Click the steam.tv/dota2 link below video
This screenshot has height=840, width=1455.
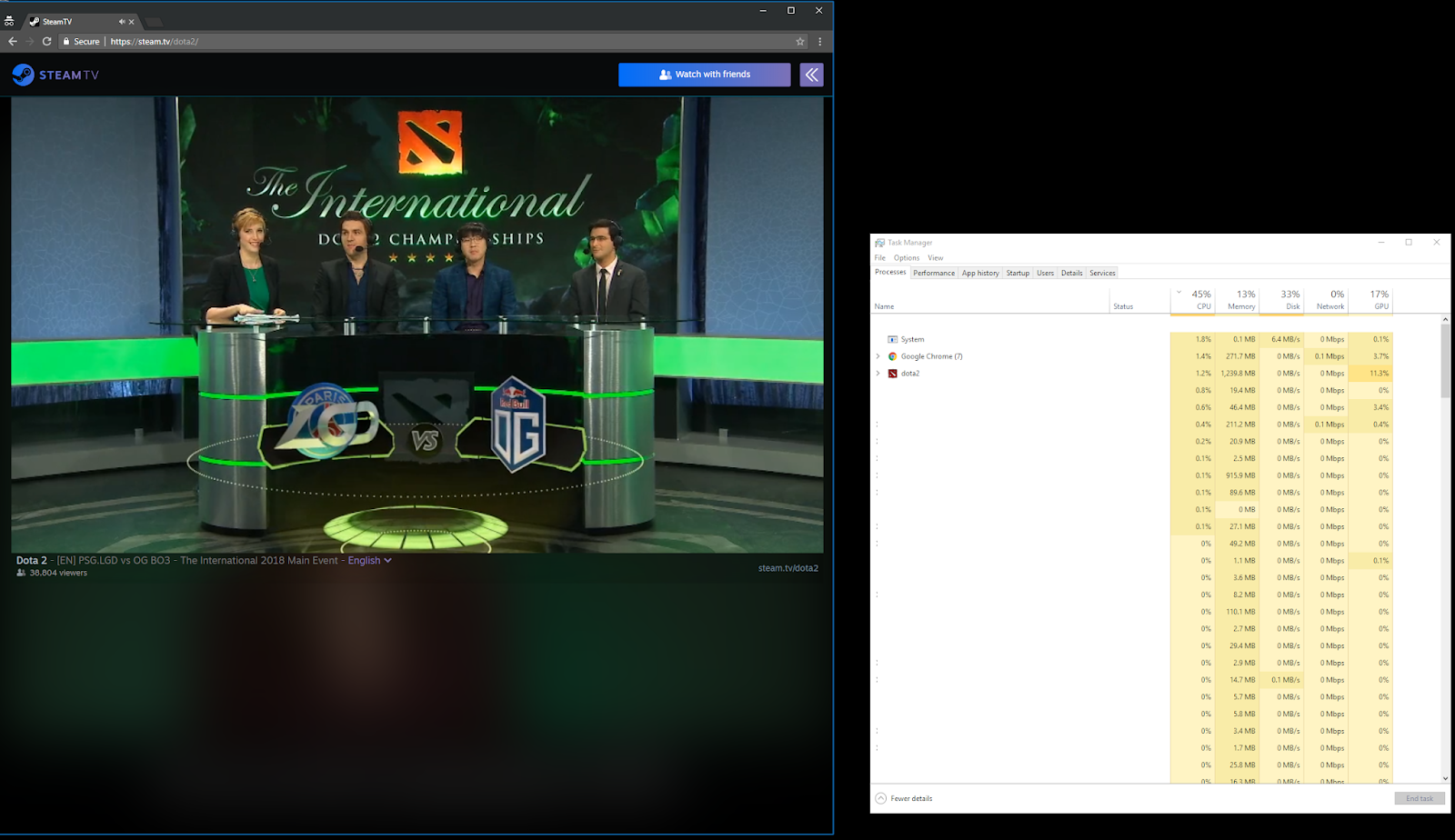[788, 568]
